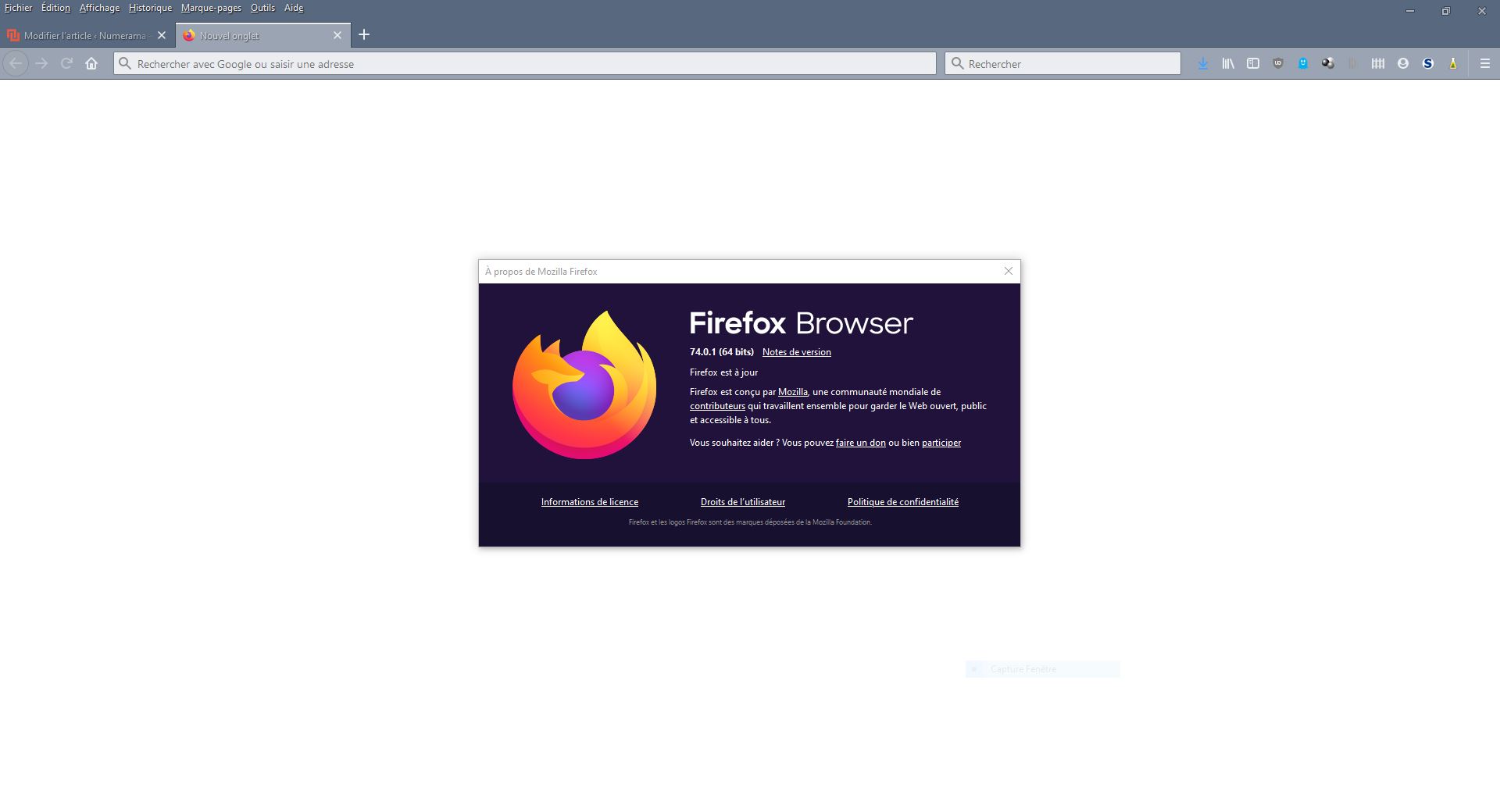The height and width of the screenshot is (812, 1500).
Task: Go forward one page
Action: (42, 64)
